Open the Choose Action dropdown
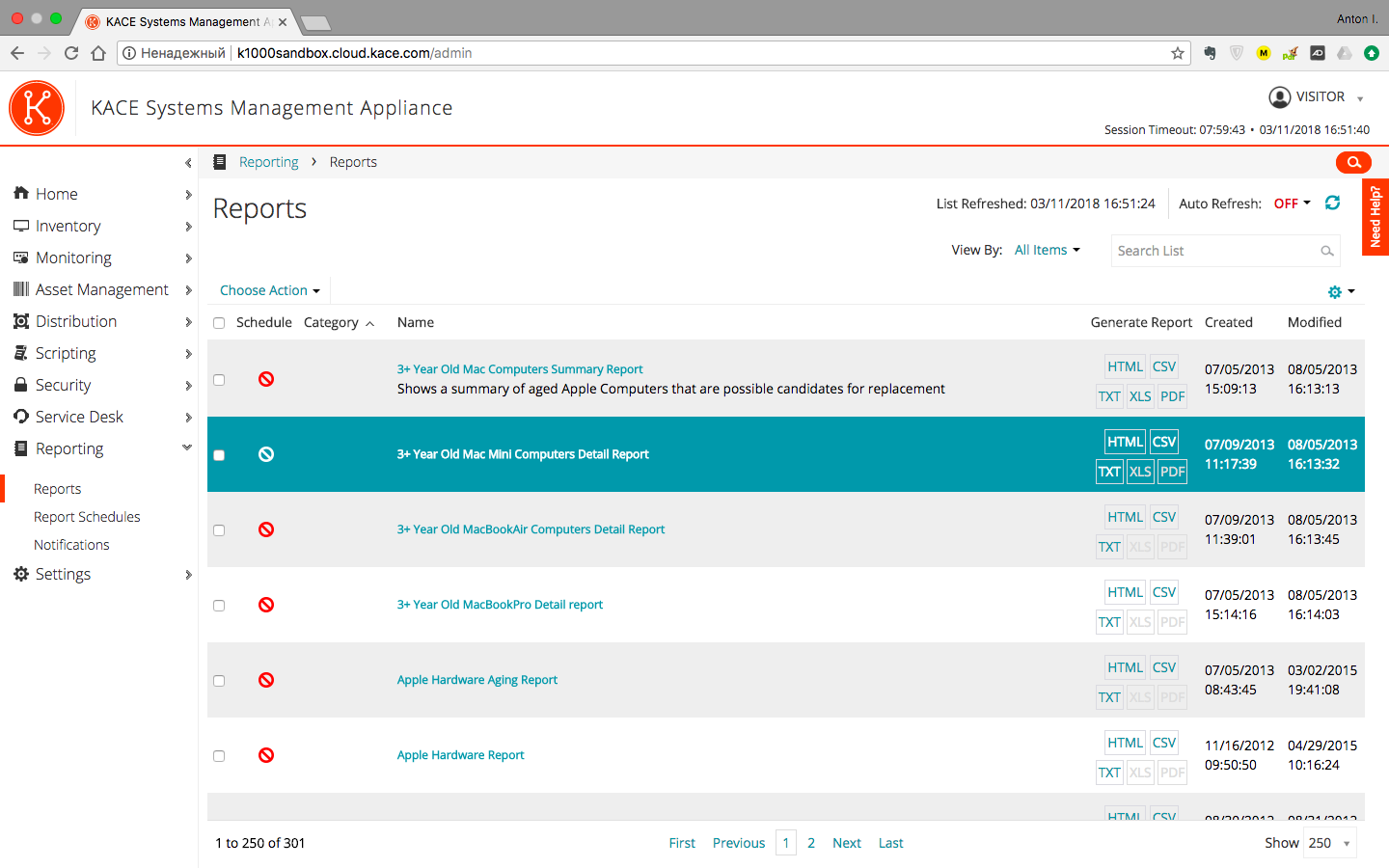 point(270,290)
